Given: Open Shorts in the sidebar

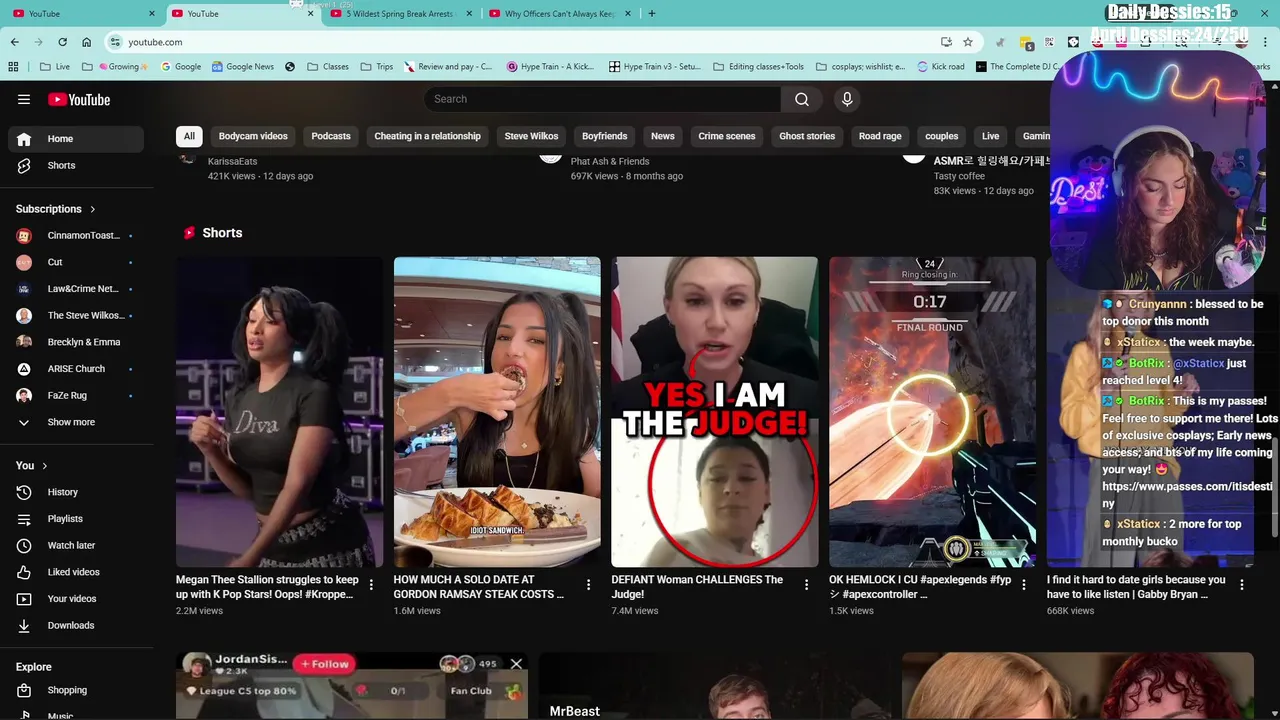Looking at the screenshot, I should click(x=76, y=165).
